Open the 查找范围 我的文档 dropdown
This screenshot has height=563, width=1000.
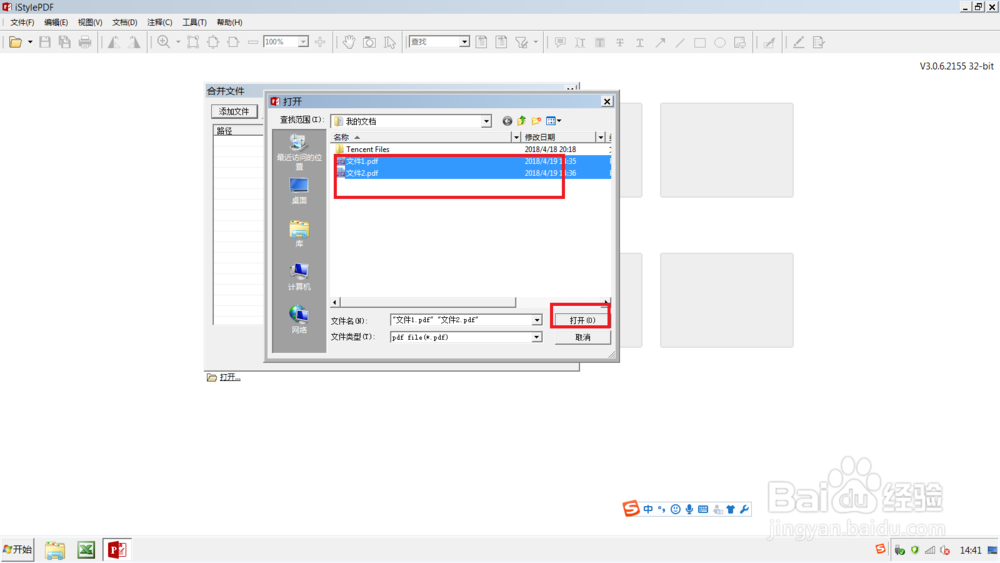coord(486,121)
